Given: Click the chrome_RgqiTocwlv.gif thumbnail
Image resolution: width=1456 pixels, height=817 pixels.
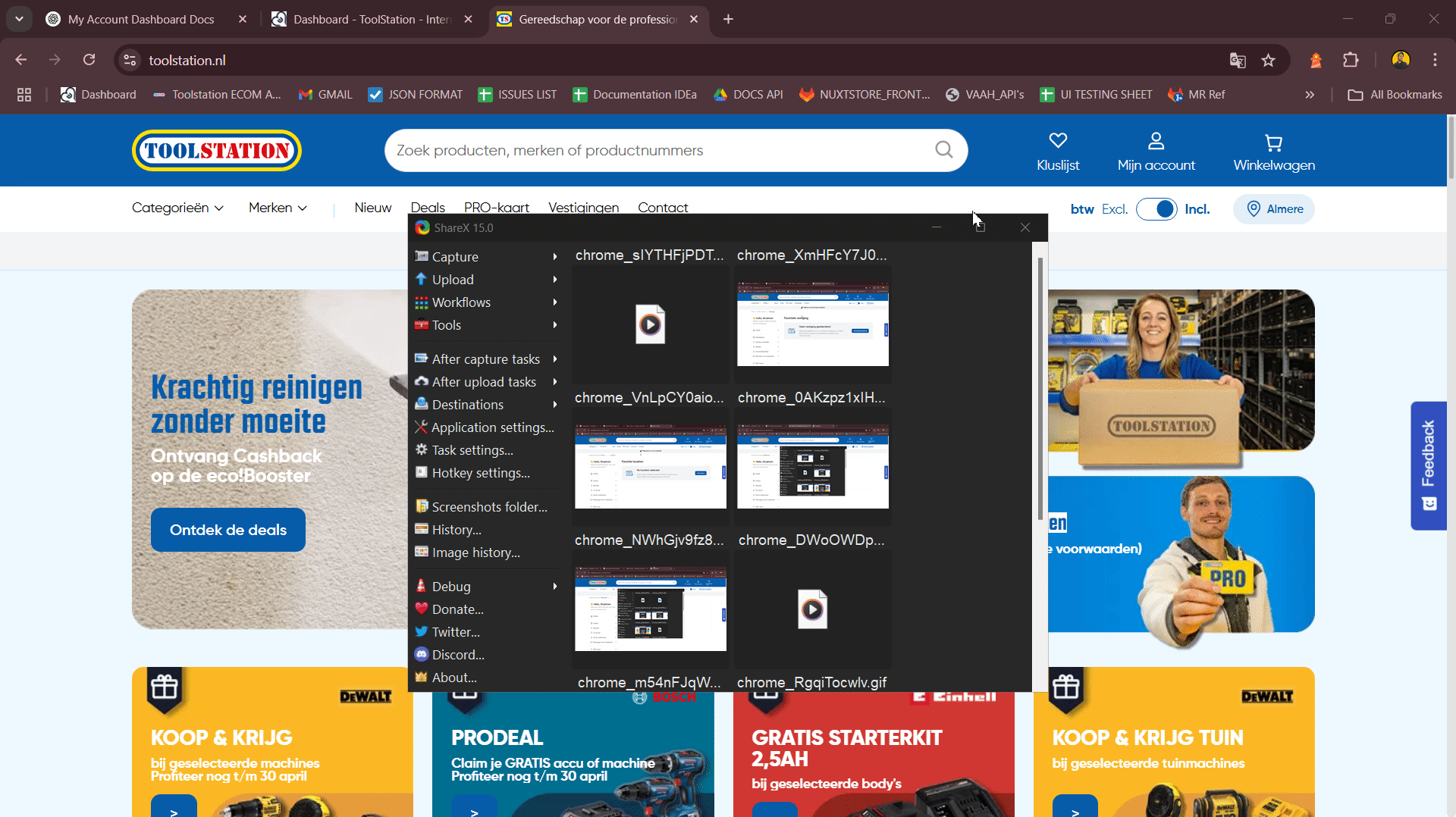Looking at the screenshot, I should (811, 609).
